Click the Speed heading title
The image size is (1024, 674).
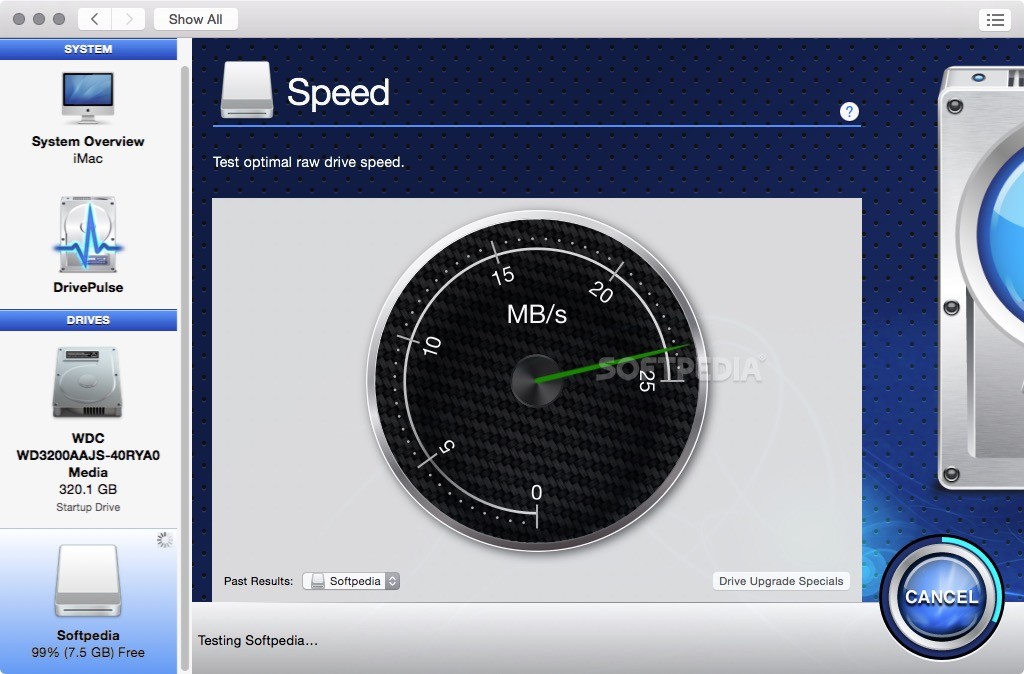338,92
